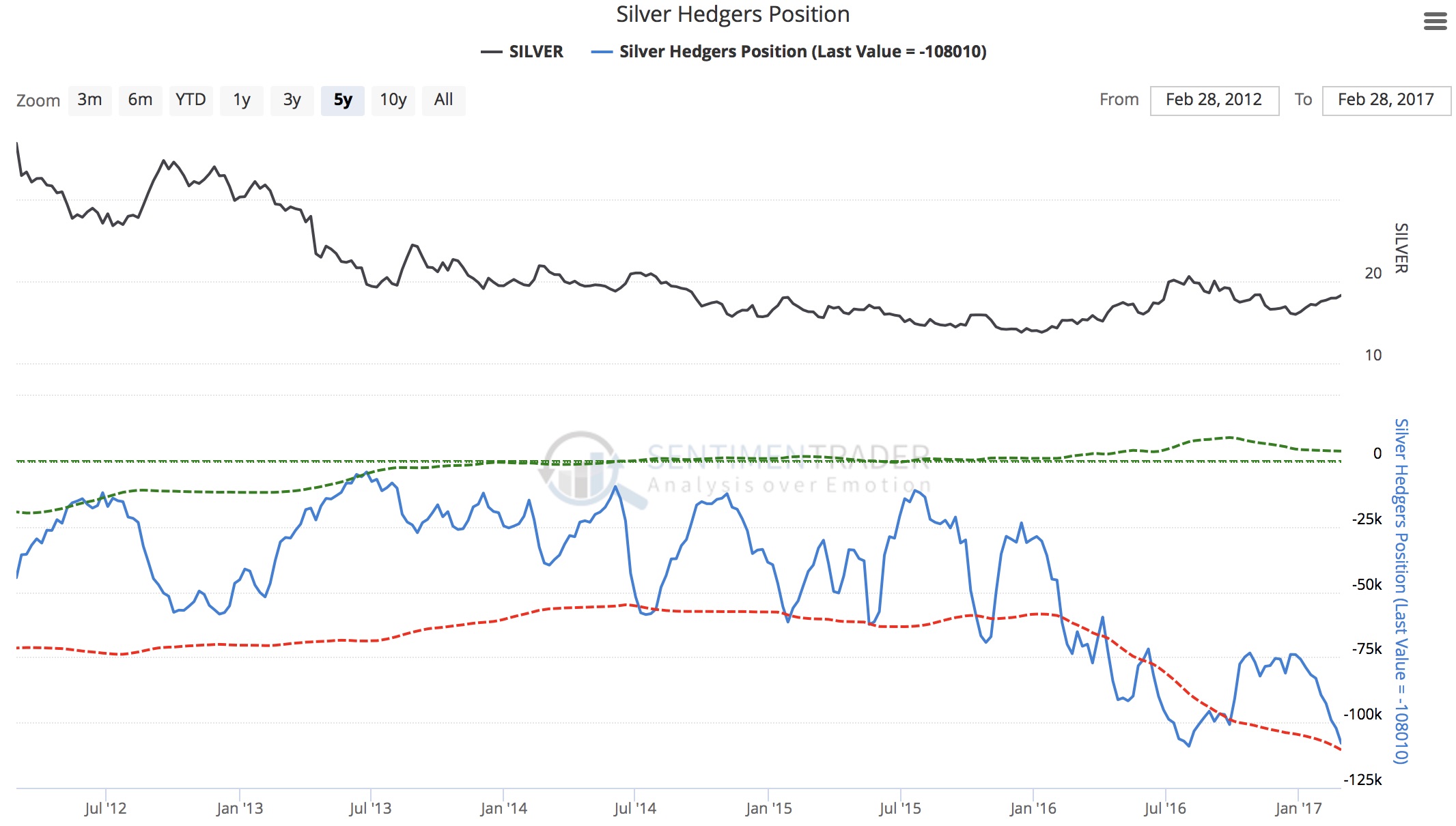Click the Jan '15 x-axis label
Screen dimensions: 1456x826
tap(768, 808)
